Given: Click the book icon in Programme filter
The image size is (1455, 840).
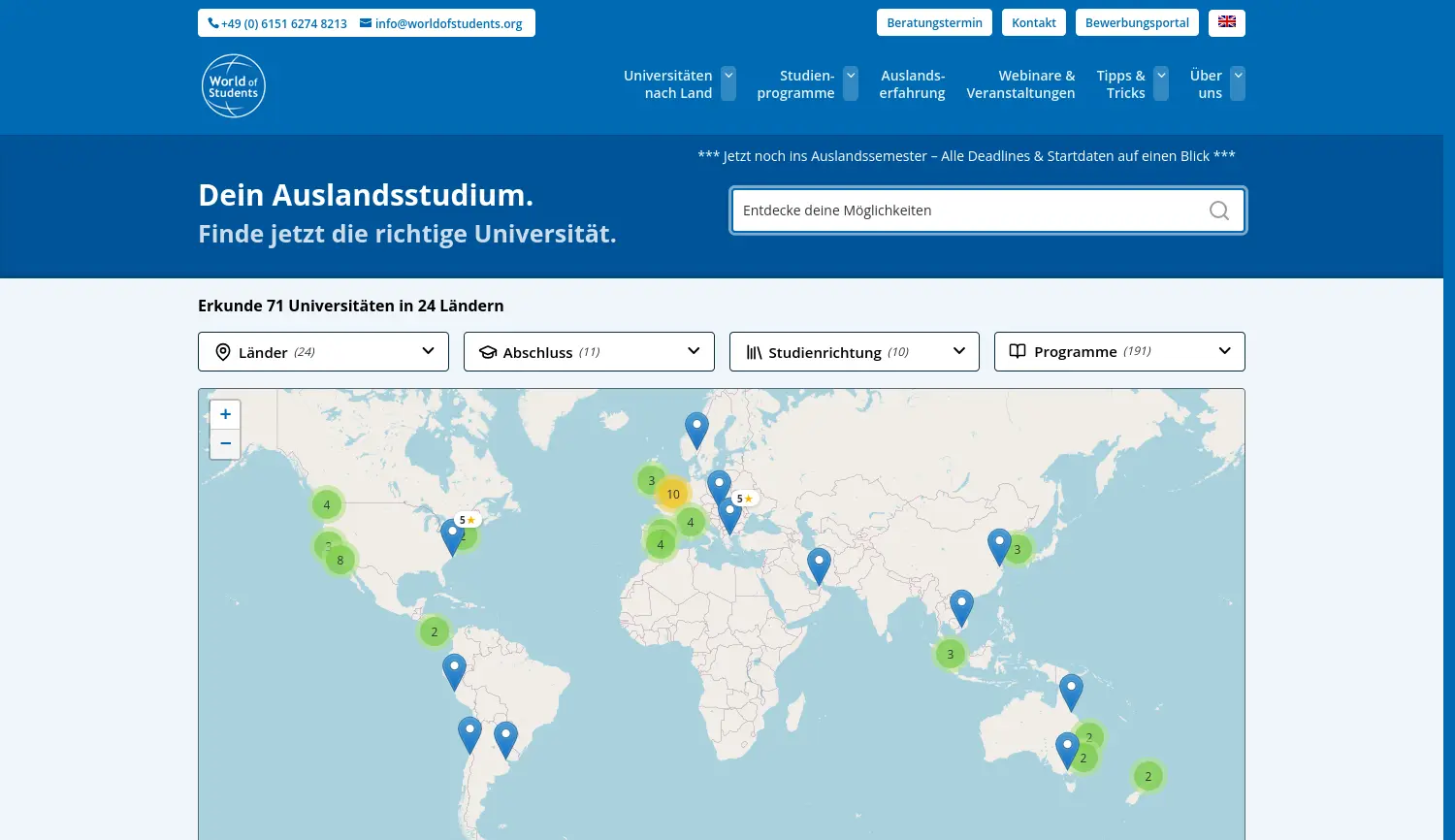Looking at the screenshot, I should pyautogui.click(x=1017, y=351).
